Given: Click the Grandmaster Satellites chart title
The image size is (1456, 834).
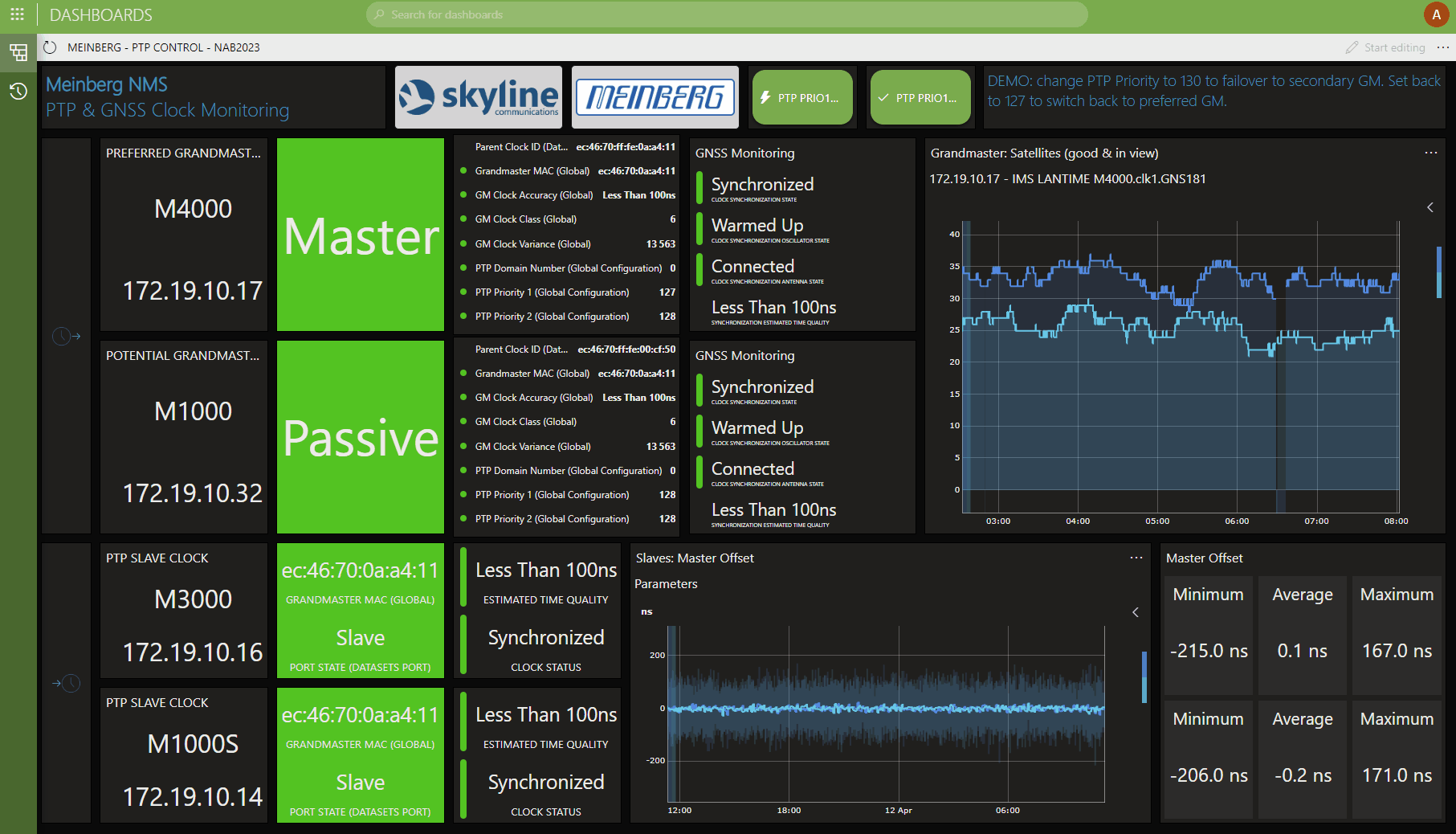Looking at the screenshot, I should point(1044,153).
